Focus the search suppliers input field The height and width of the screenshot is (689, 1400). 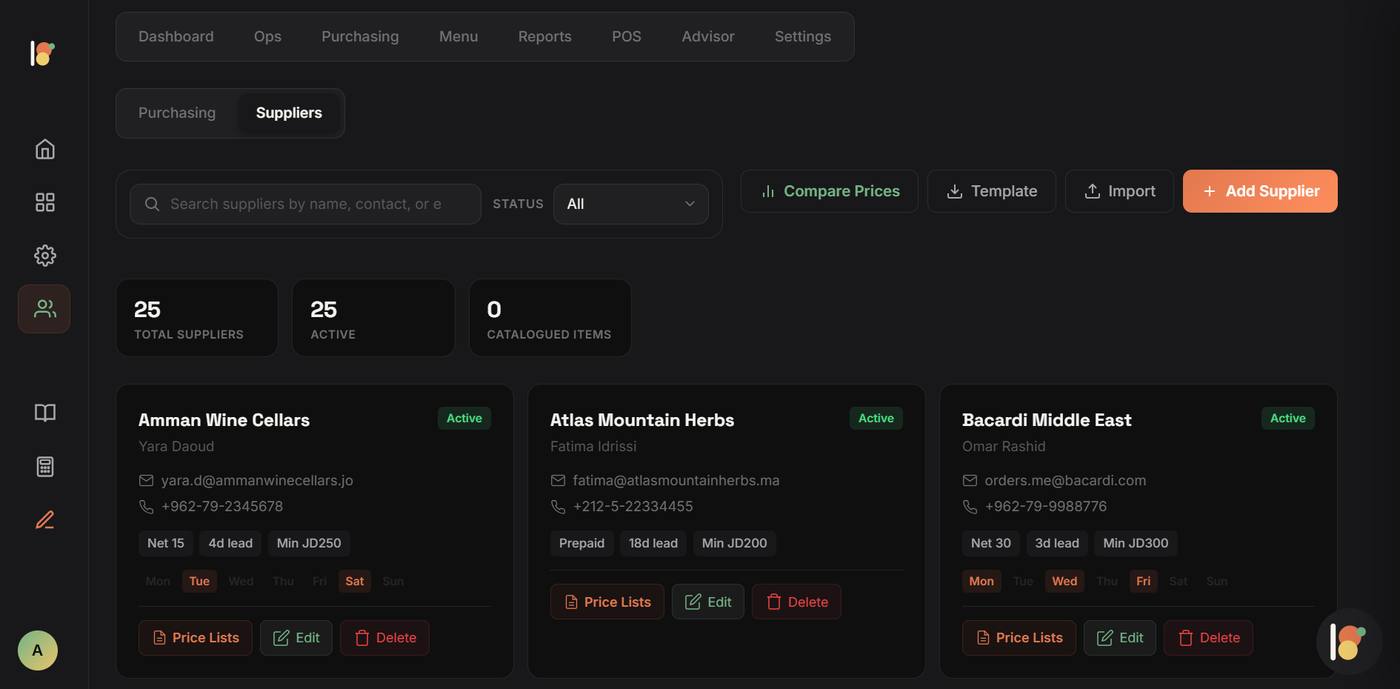tap(305, 204)
